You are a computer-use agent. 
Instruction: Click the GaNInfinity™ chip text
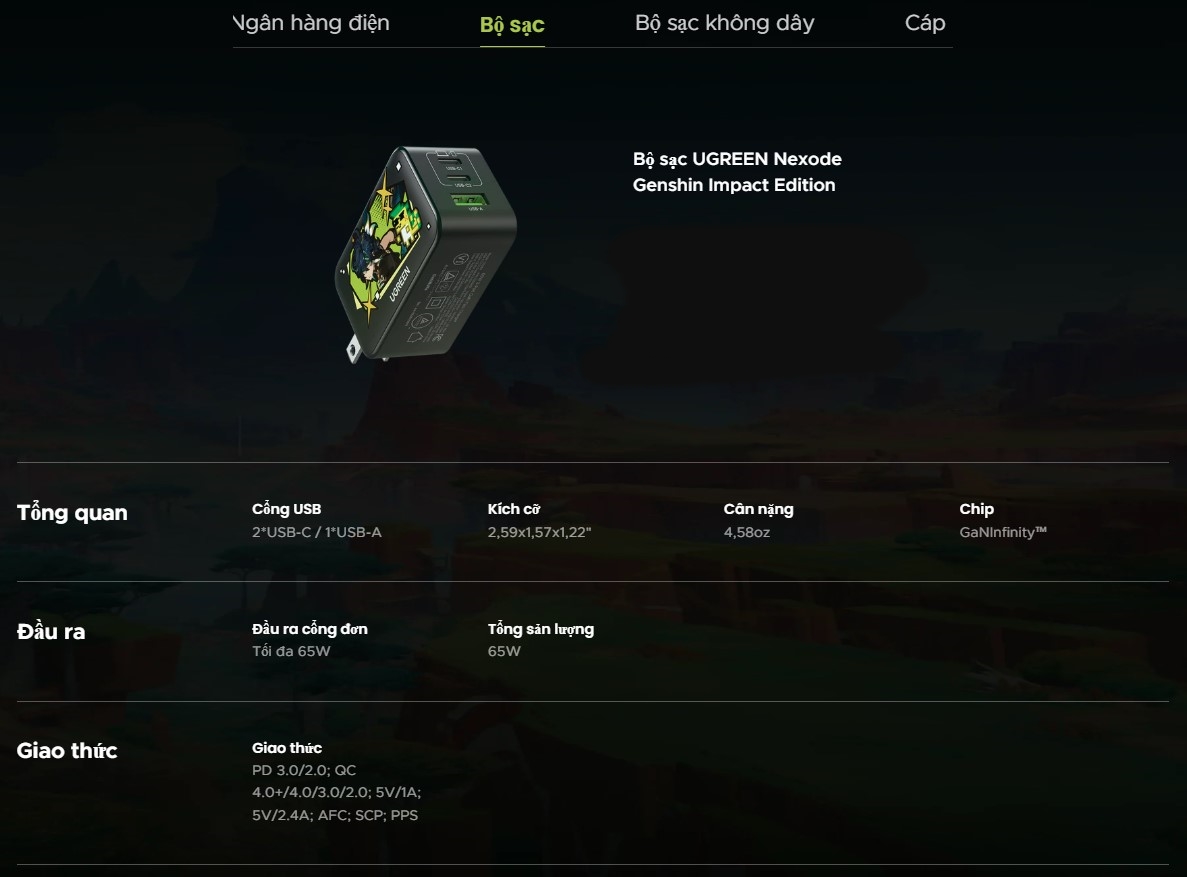[1002, 532]
